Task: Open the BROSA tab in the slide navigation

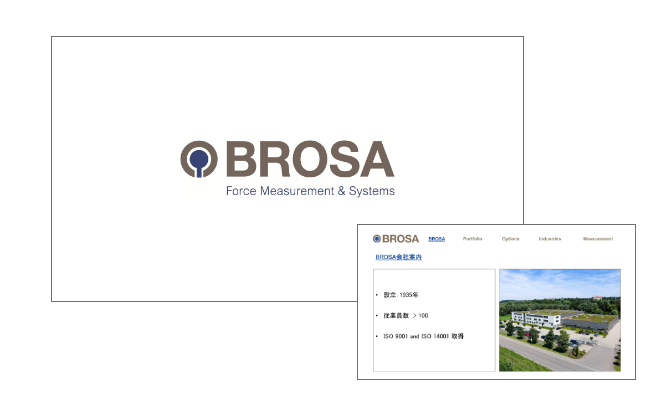Action: 436,239
